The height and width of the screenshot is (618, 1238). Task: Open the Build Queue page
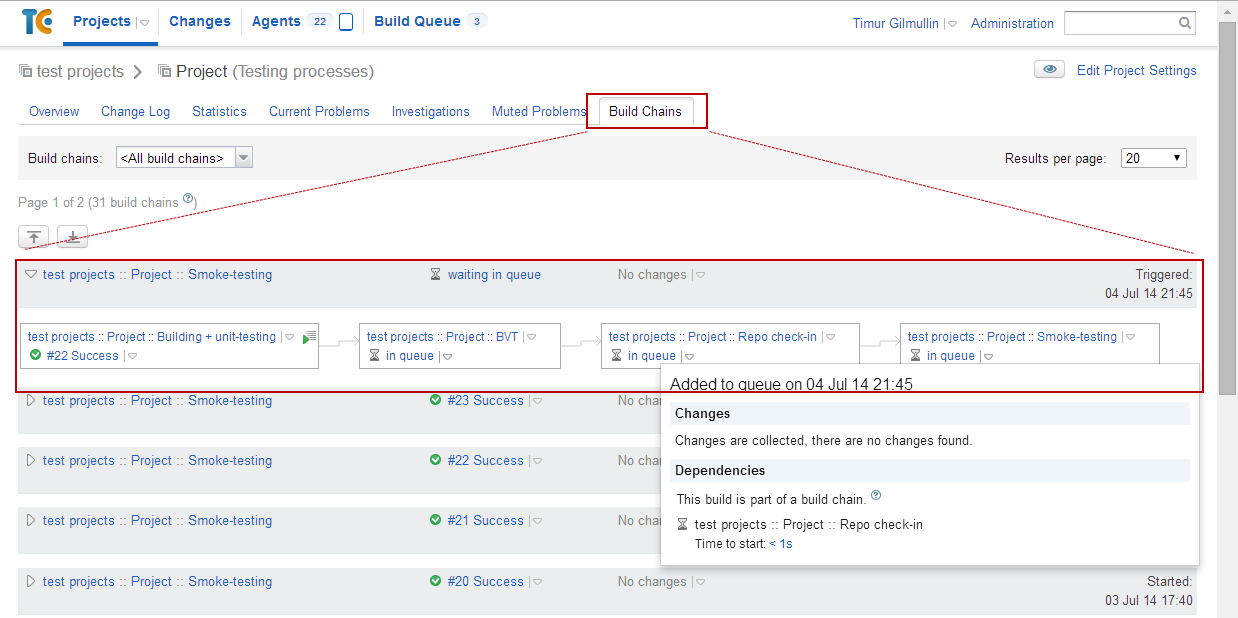(x=417, y=21)
